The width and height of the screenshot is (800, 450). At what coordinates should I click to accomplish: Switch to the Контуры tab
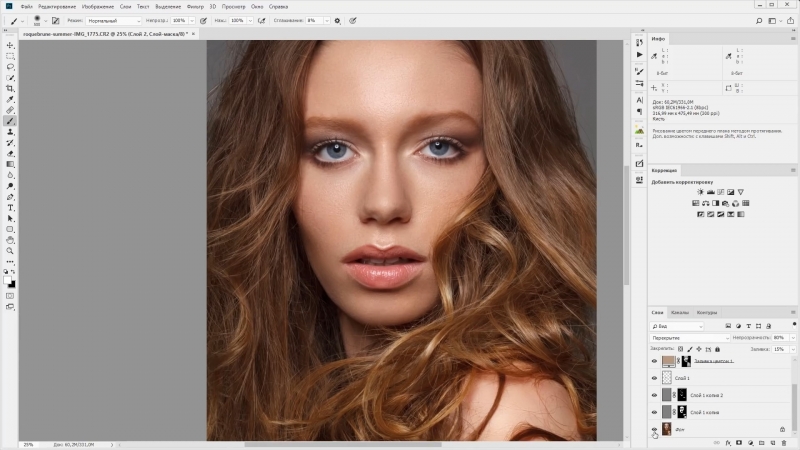[706, 312]
